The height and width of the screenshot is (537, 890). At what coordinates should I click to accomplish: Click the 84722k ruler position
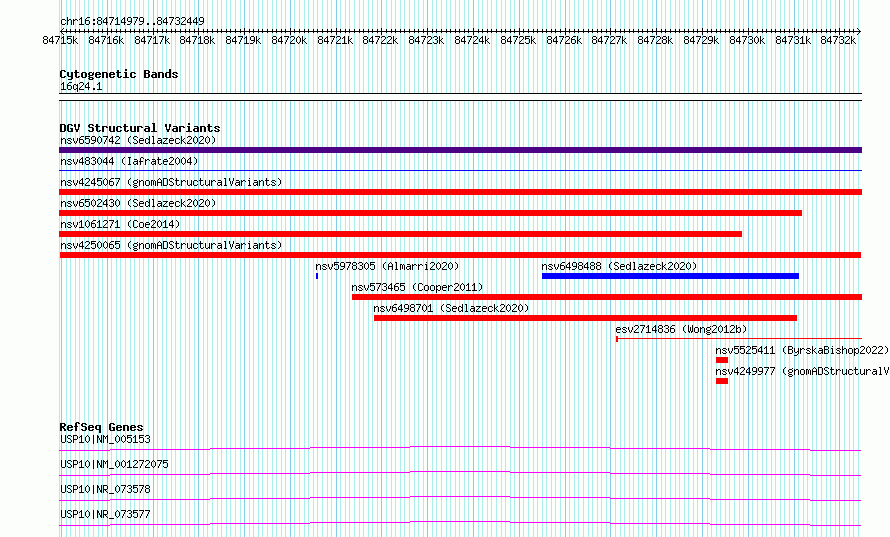tap(380, 40)
